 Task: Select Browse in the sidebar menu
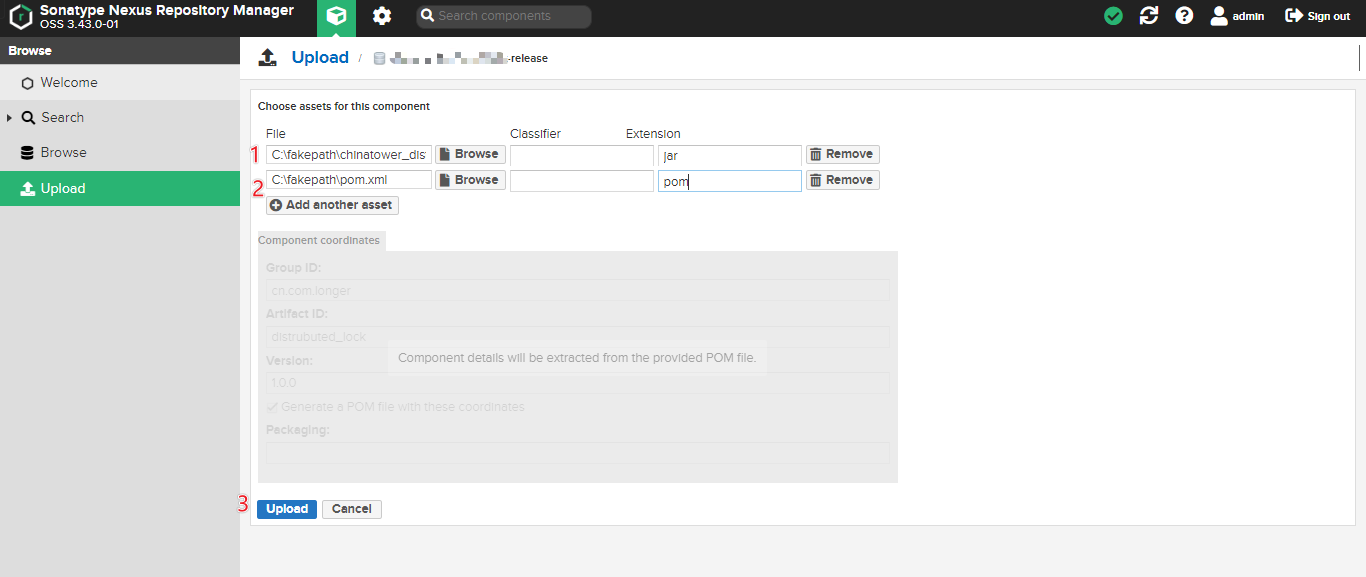(63, 153)
